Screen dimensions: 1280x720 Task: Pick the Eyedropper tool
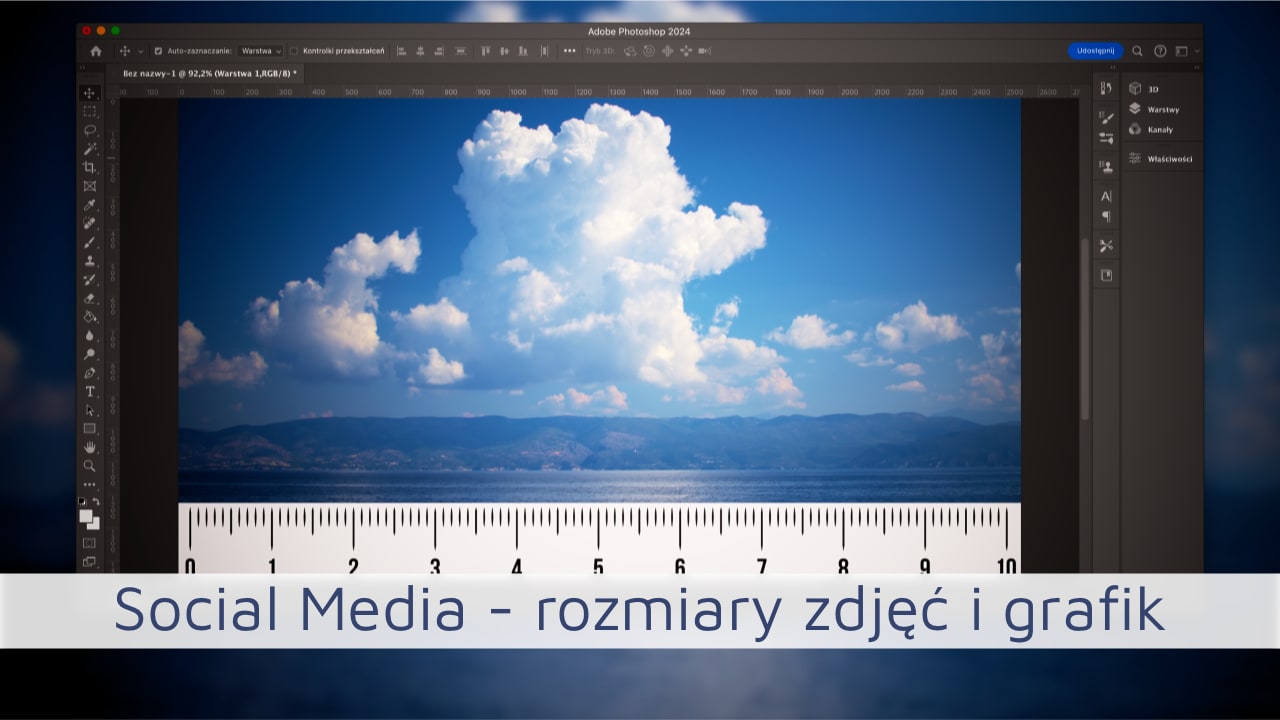coord(90,205)
